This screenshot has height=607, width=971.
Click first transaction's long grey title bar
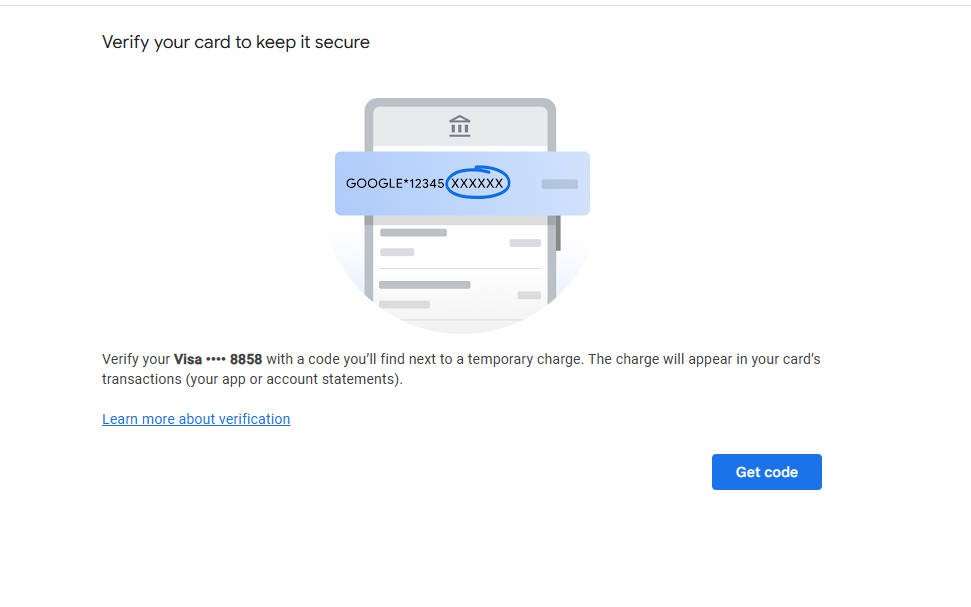click(413, 233)
